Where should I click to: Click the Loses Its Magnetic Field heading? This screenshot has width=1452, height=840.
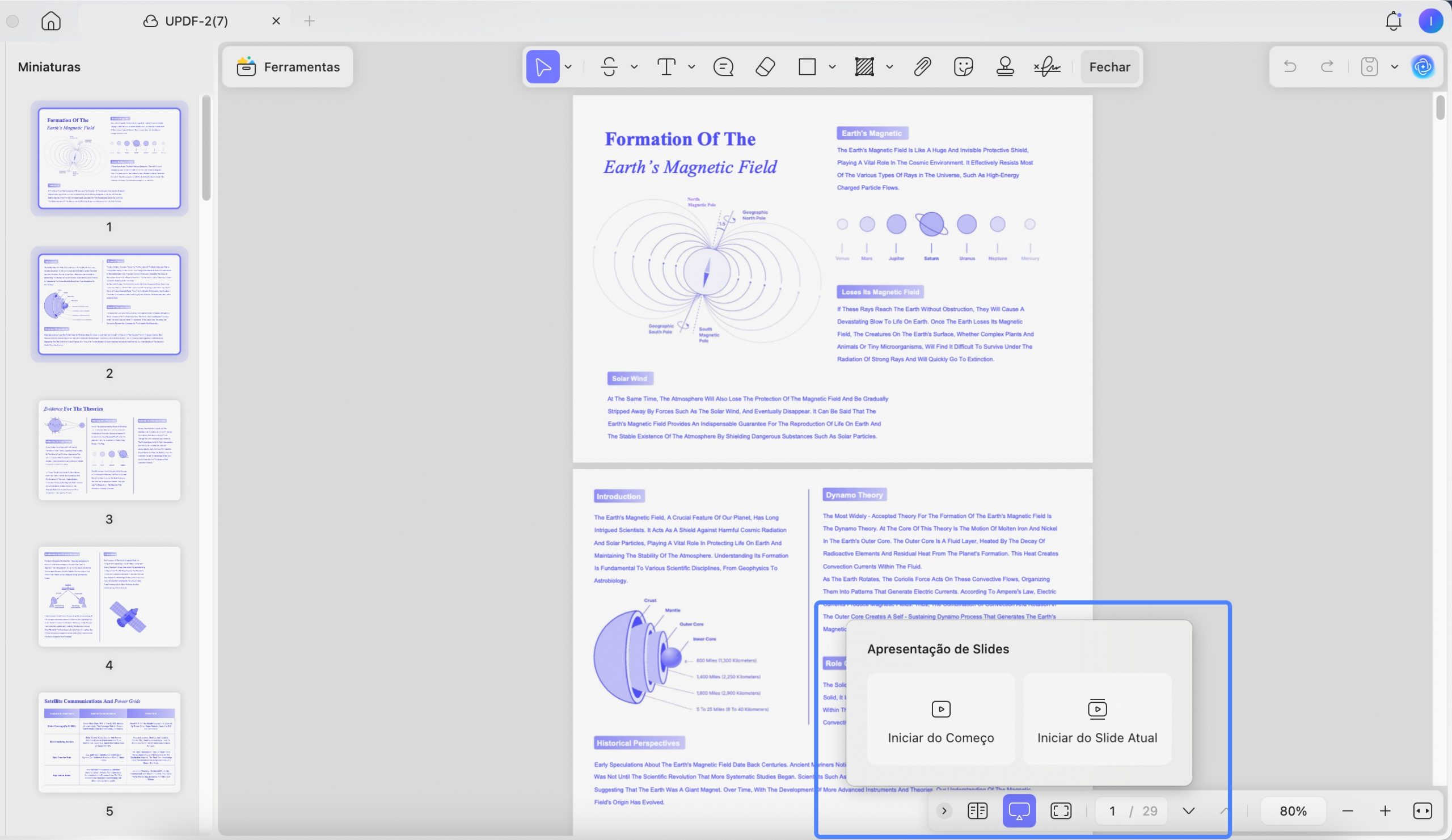(x=880, y=292)
